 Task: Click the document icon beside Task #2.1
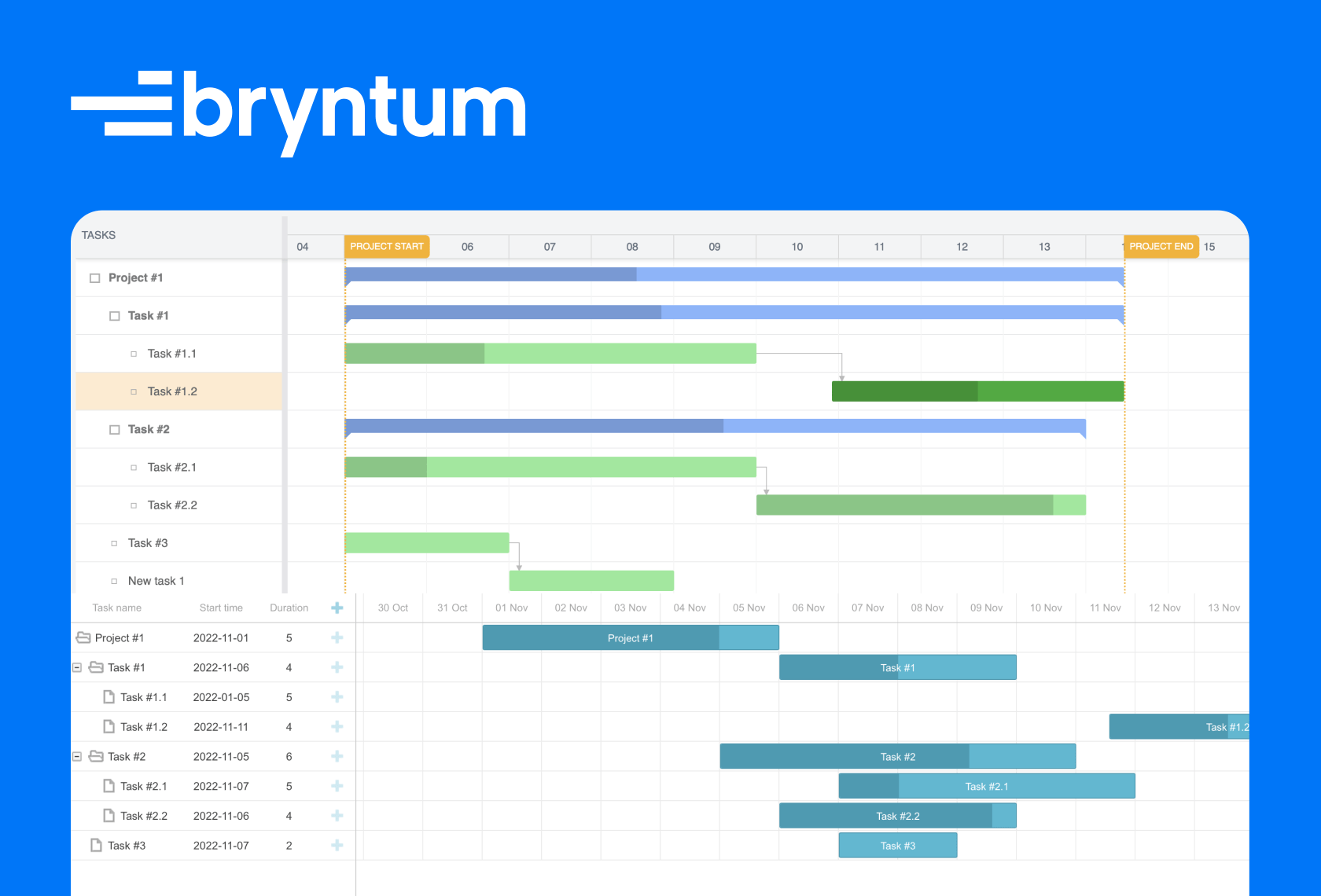tap(108, 786)
